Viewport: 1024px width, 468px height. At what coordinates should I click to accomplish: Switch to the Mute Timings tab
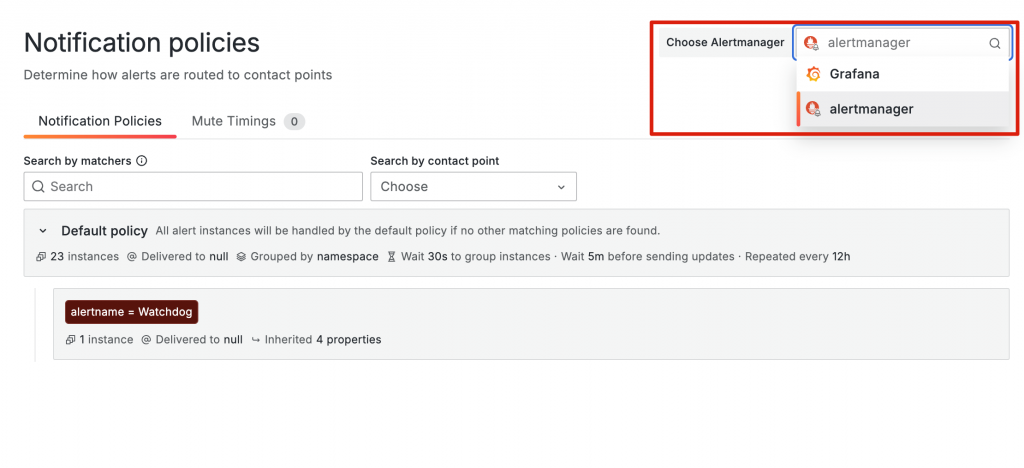(x=234, y=121)
